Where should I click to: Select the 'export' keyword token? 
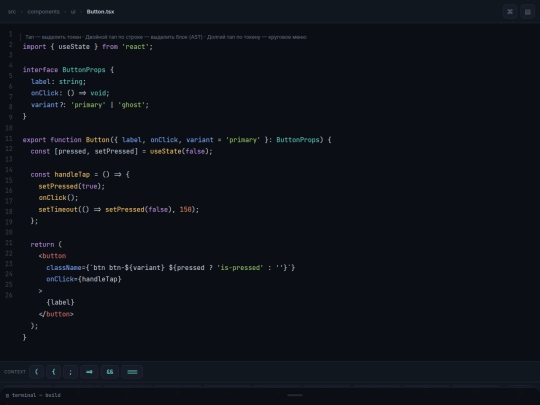(x=34, y=139)
